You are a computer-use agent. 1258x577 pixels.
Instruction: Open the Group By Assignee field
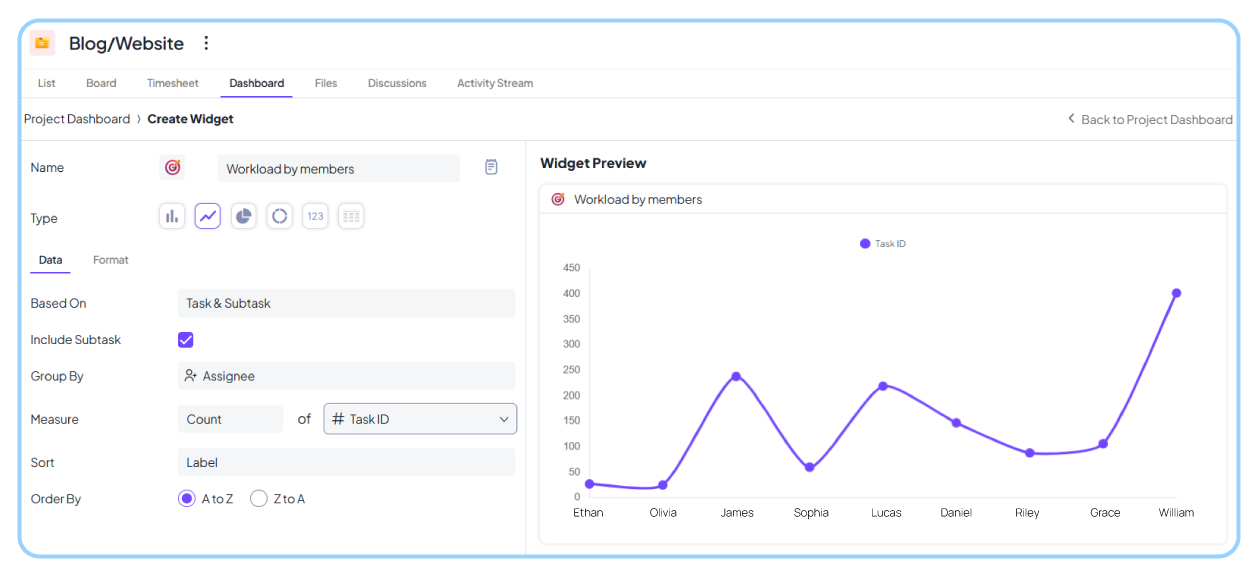[x=346, y=376]
